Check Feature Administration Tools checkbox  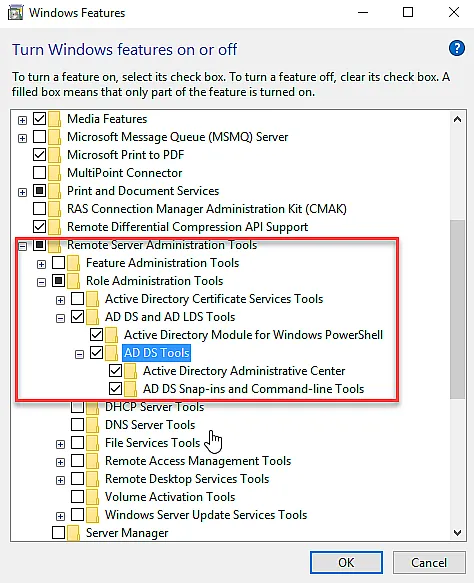[x=58, y=262]
